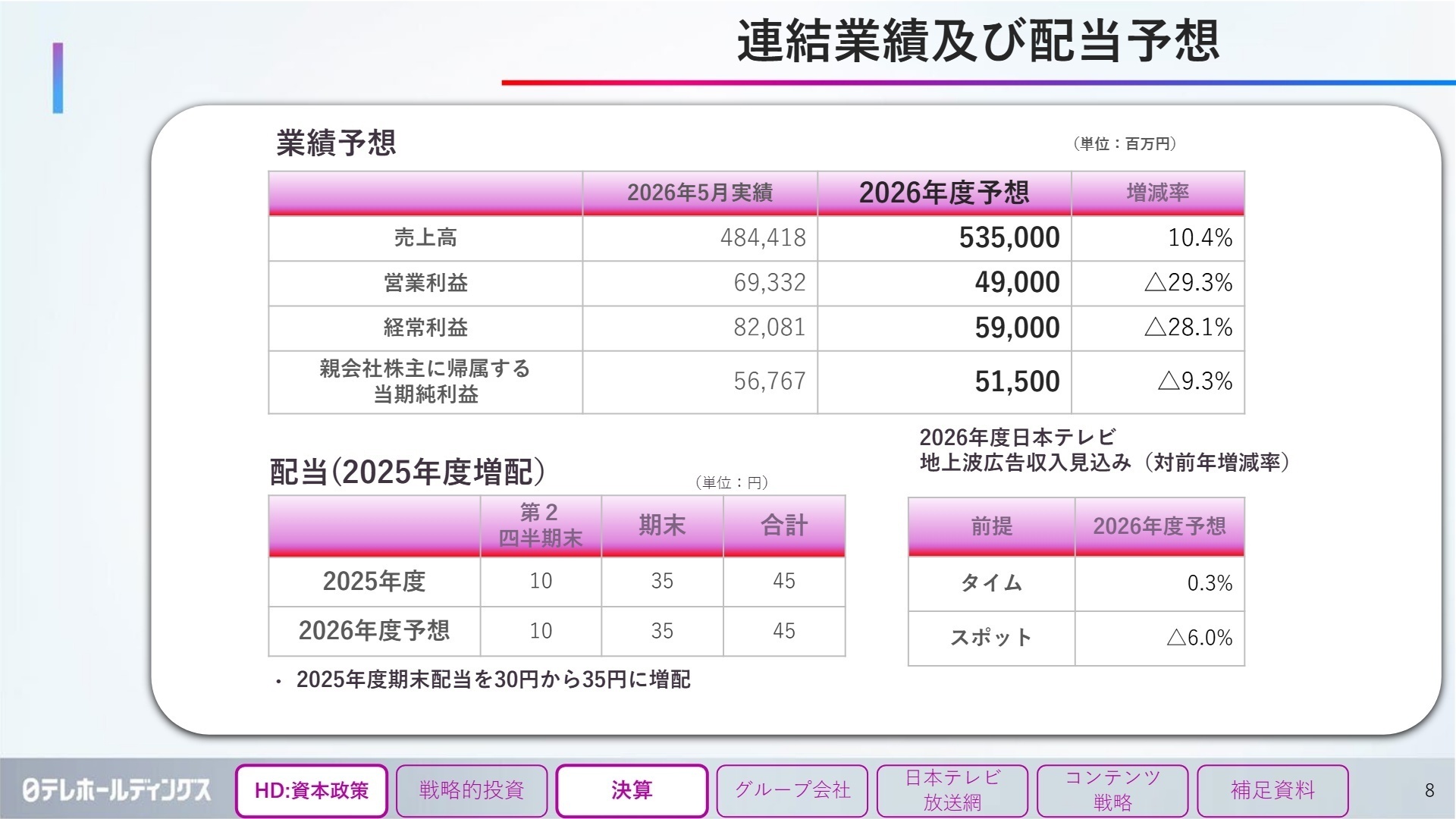Click the 親会社株主に帰属する当期純利益 label
The height and width of the screenshot is (819, 1456).
425,381
